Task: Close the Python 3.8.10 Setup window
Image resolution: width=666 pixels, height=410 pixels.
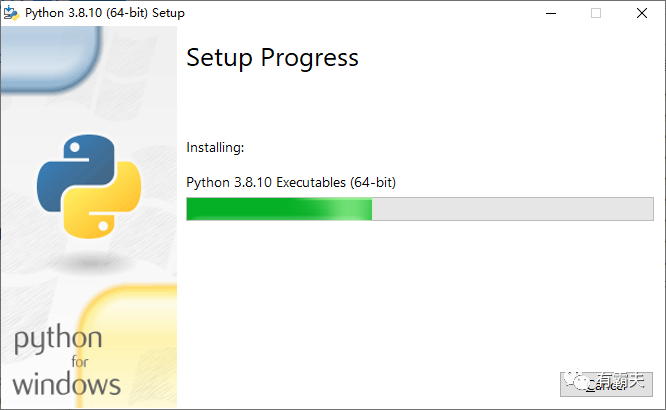Action: click(642, 13)
